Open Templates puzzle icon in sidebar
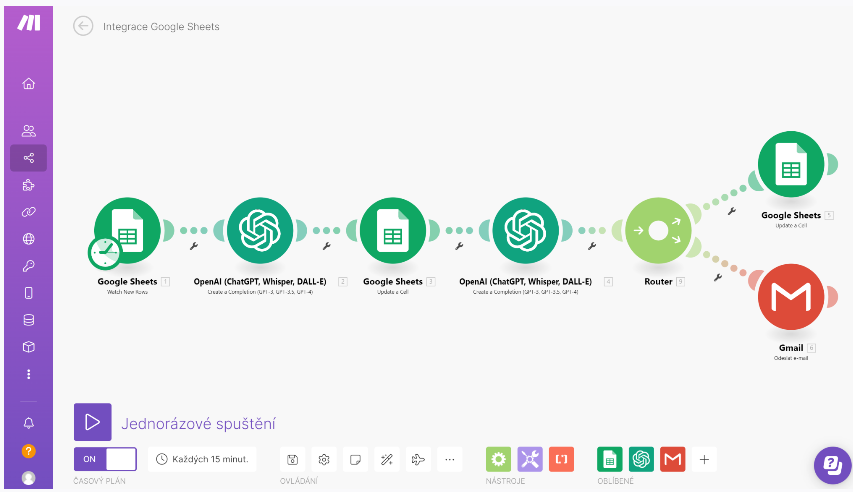 [x=29, y=185]
